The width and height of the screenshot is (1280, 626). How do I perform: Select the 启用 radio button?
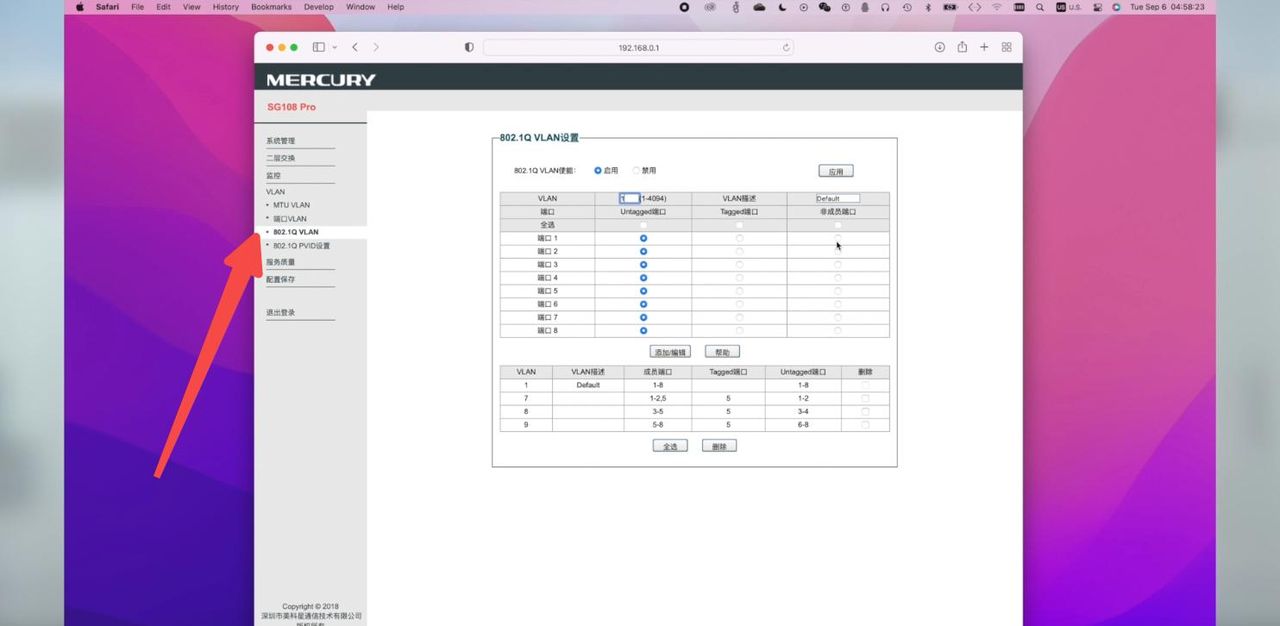pyautogui.click(x=598, y=171)
